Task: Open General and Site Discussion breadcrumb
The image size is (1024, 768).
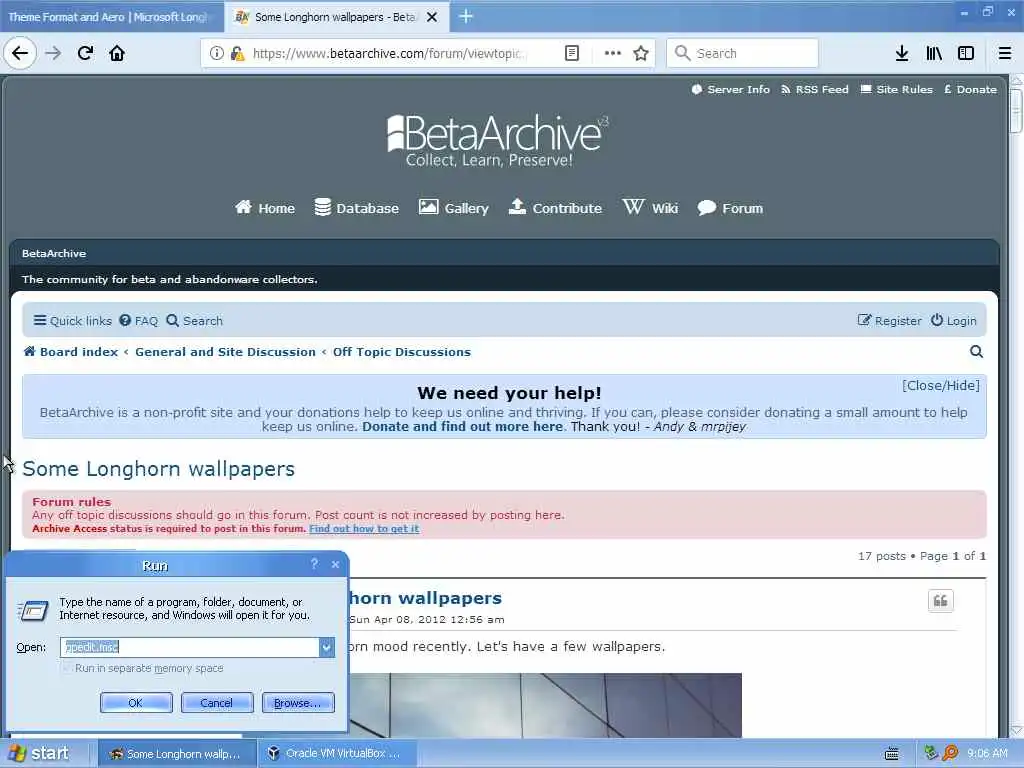Action: [x=225, y=352]
